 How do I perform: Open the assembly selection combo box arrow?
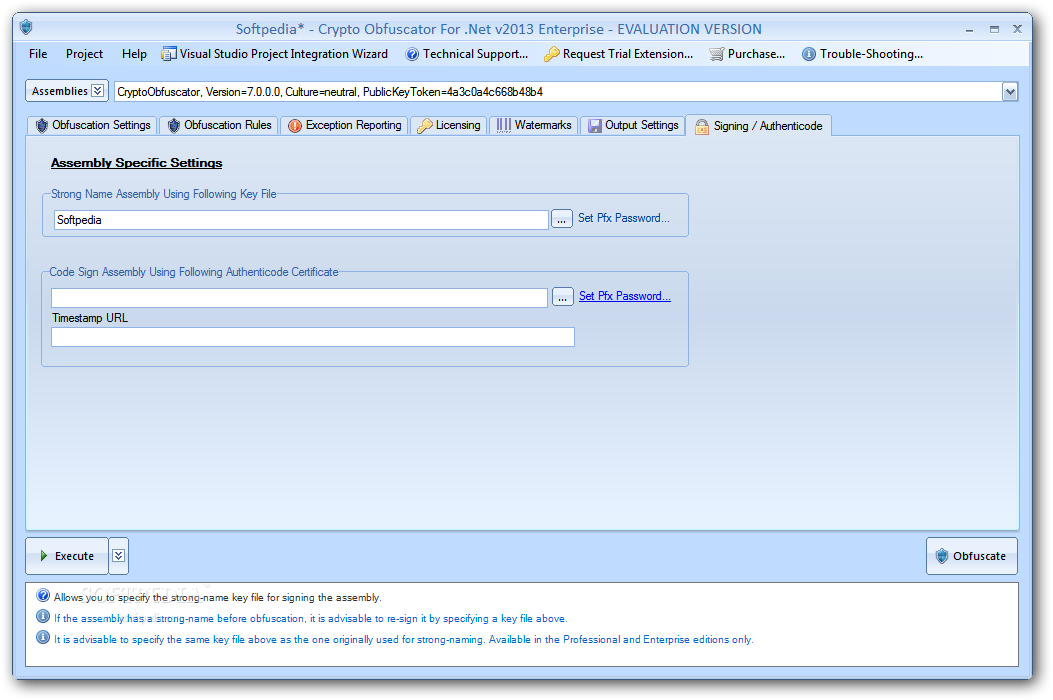pos(1010,92)
